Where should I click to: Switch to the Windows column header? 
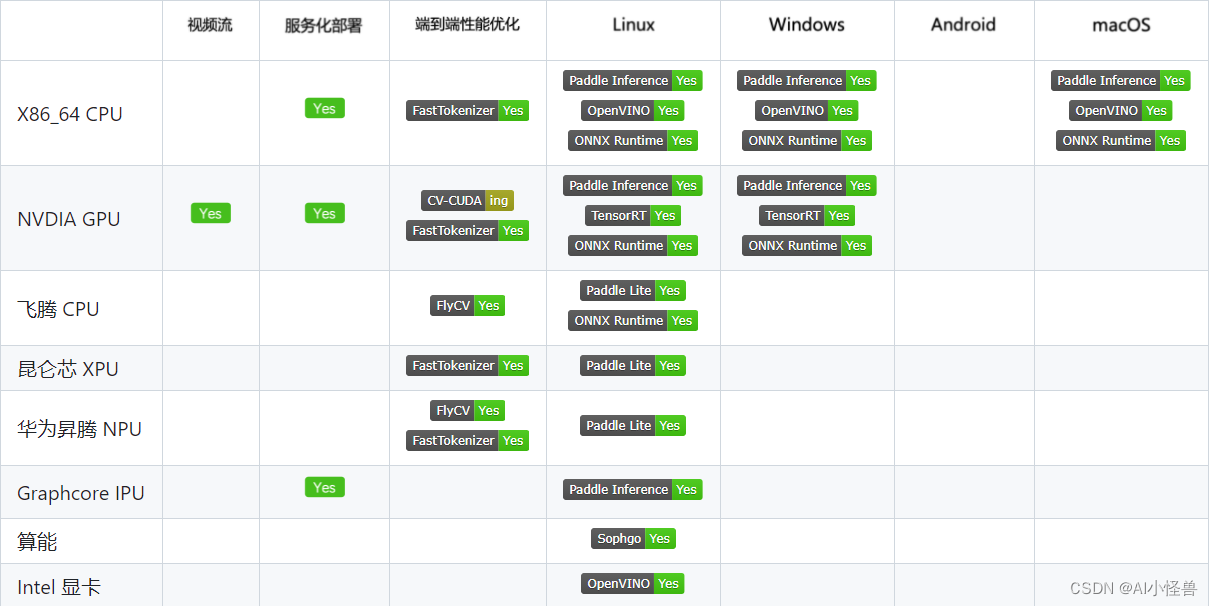point(806,24)
